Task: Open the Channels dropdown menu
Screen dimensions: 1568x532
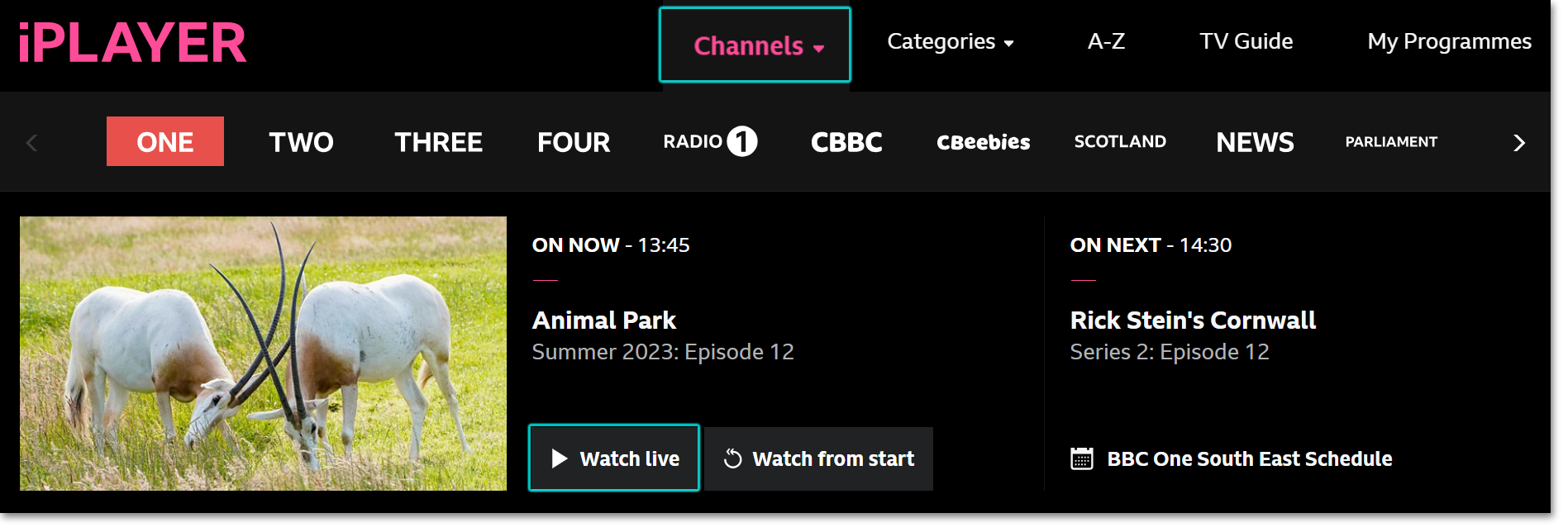Action: pos(754,45)
